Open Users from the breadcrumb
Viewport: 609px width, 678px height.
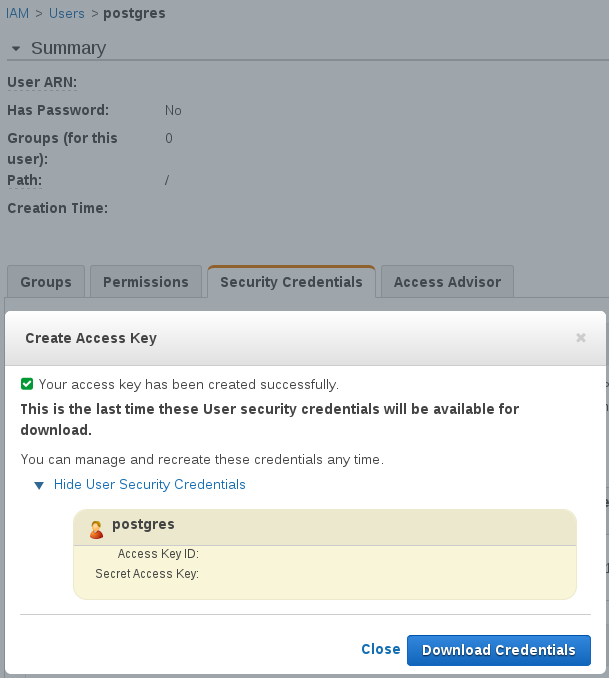pyautogui.click(x=65, y=14)
